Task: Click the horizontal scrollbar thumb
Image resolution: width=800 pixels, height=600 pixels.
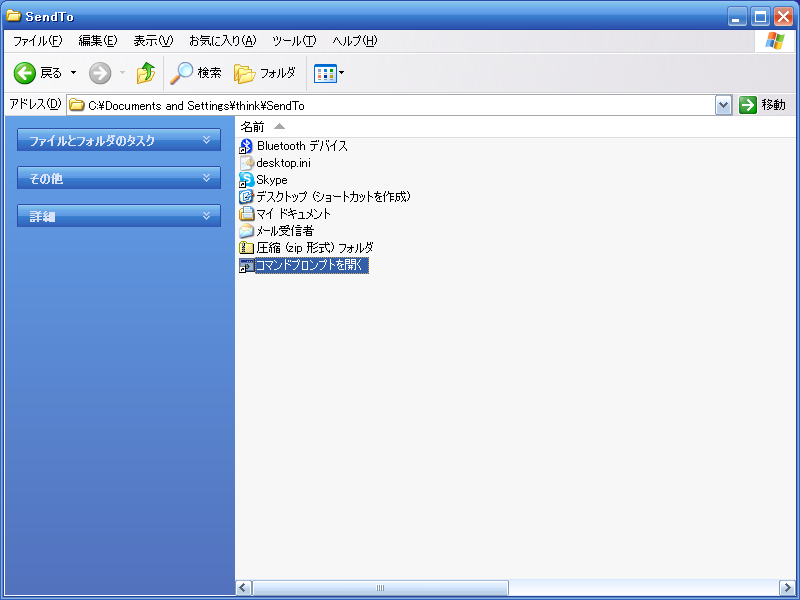Action: pos(381,588)
